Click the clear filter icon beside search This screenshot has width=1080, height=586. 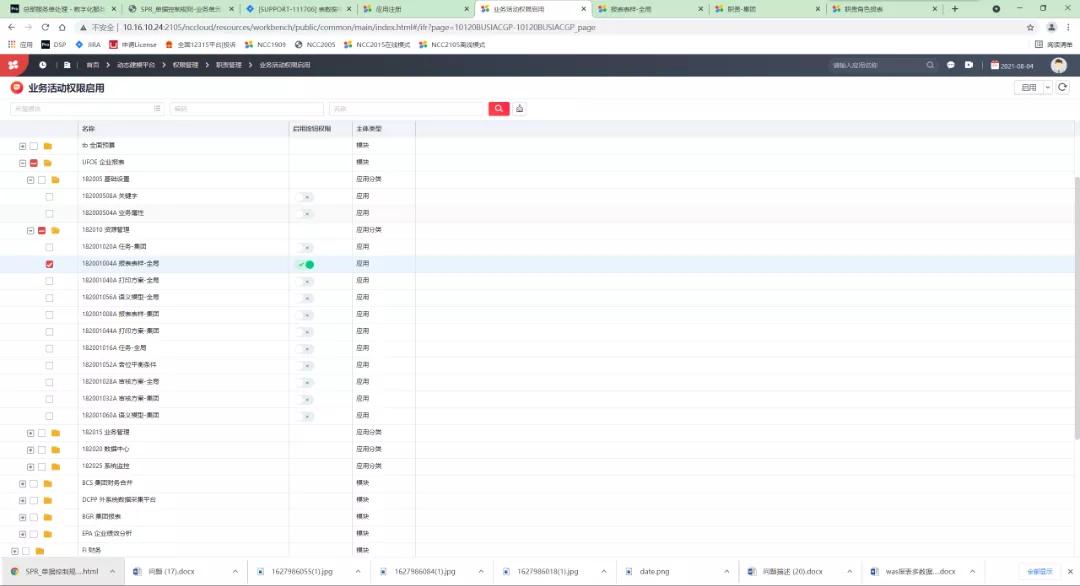tap(519, 109)
